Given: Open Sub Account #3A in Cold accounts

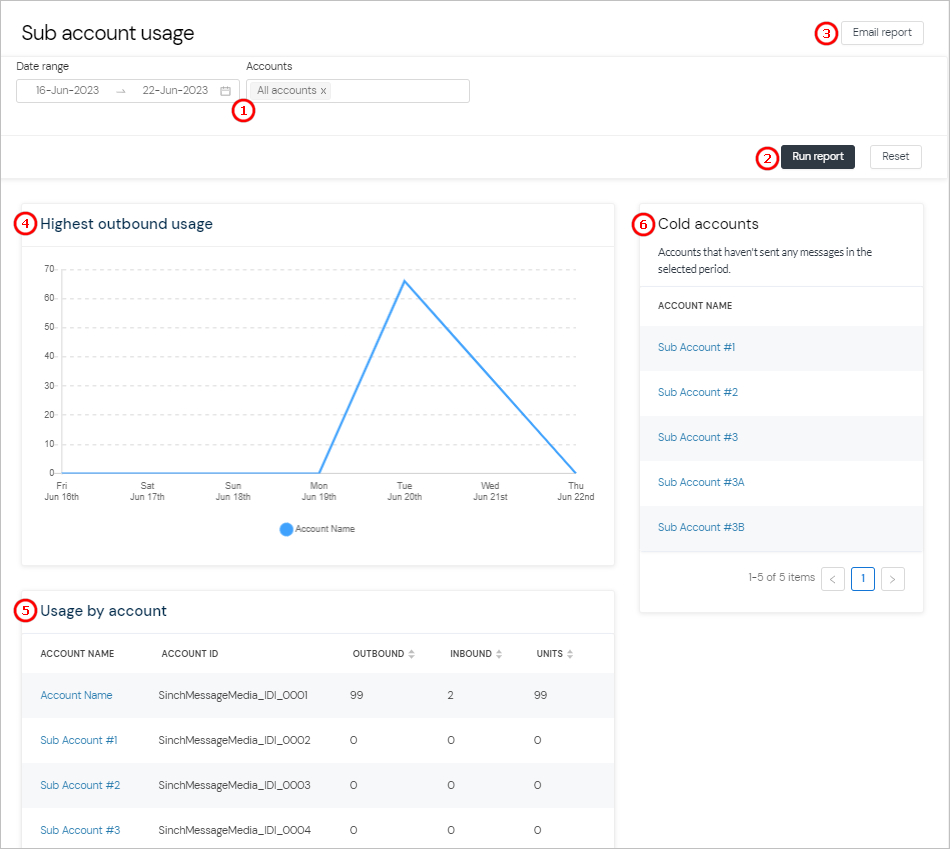Looking at the screenshot, I should pyautogui.click(x=701, y=482).
